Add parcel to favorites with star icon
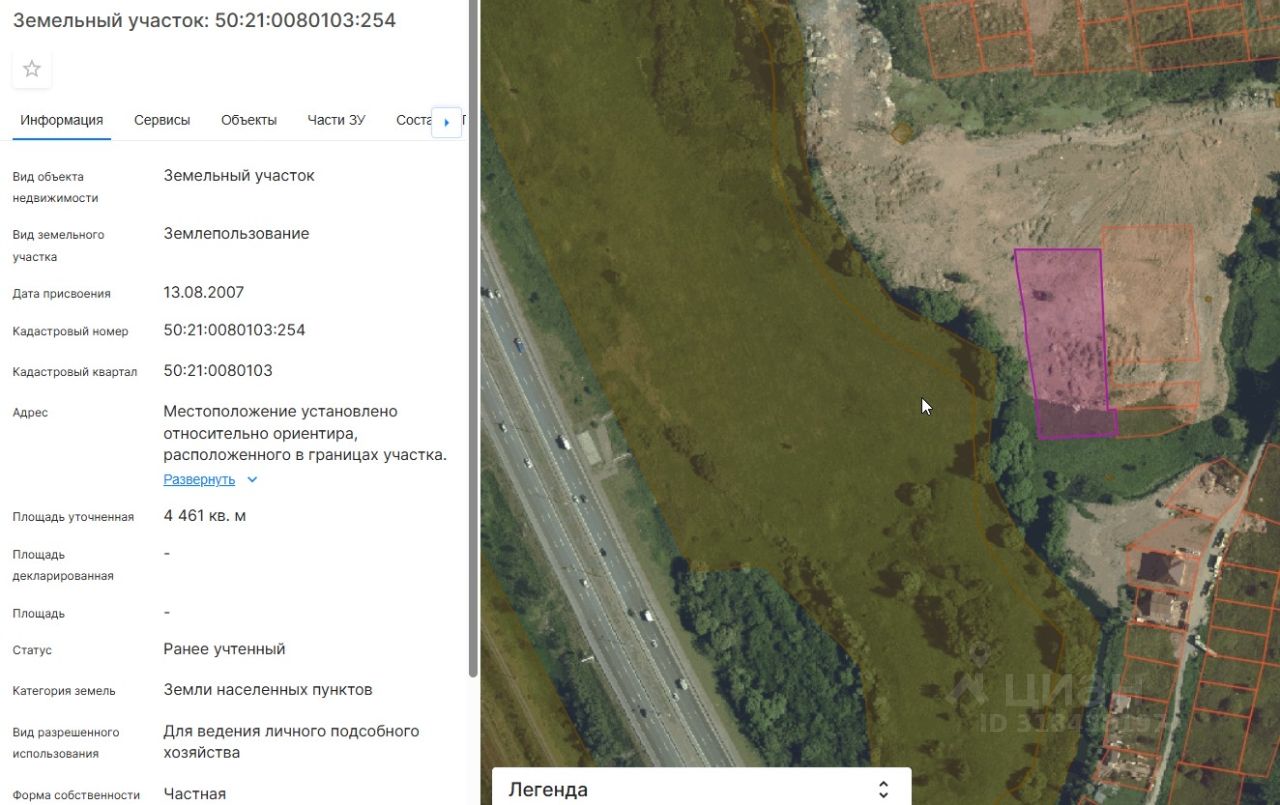Image resolution: width=1280 pixels, height=805 pixels. tap(32, 69)
